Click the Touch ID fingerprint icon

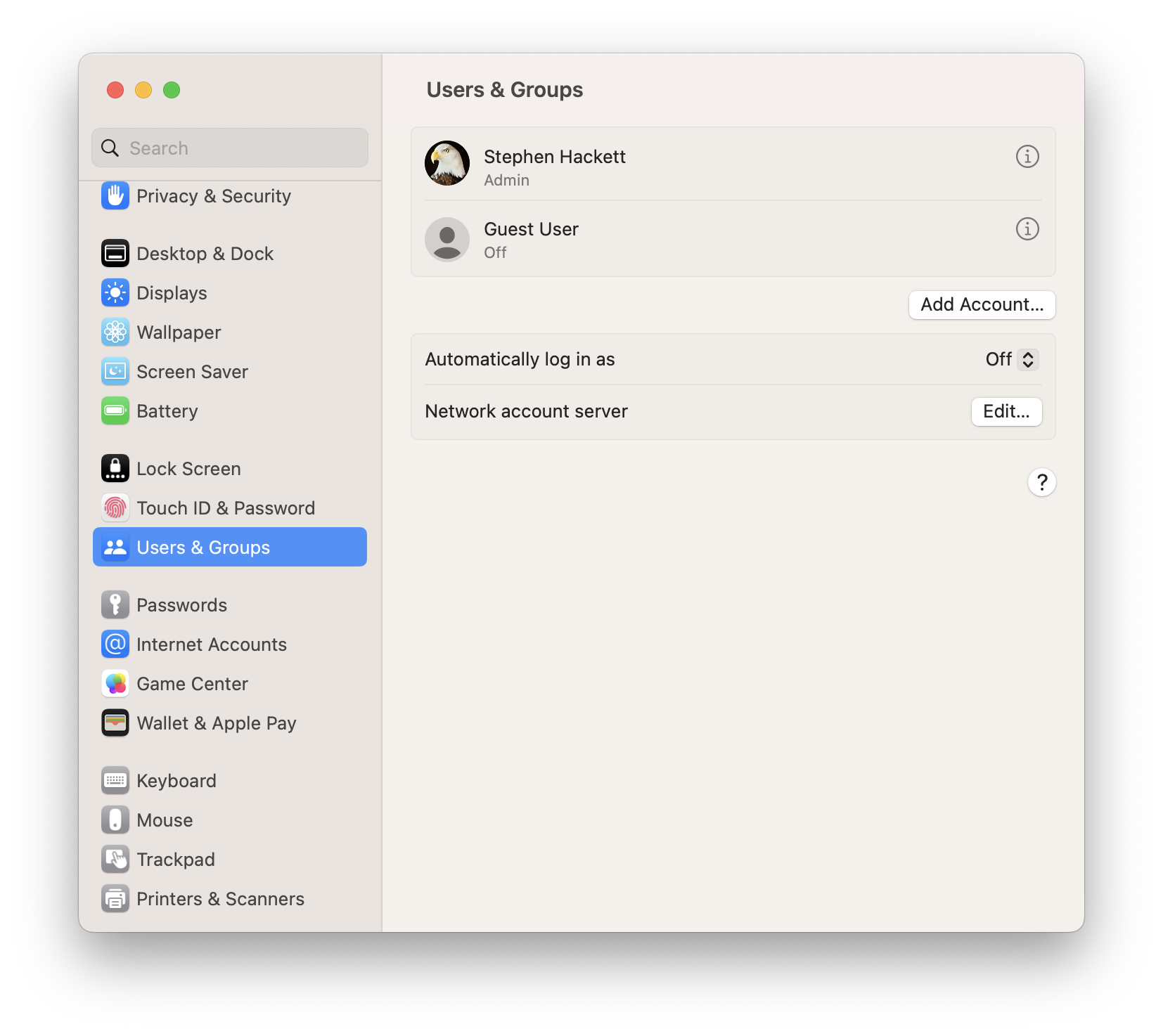coord(115,508)
